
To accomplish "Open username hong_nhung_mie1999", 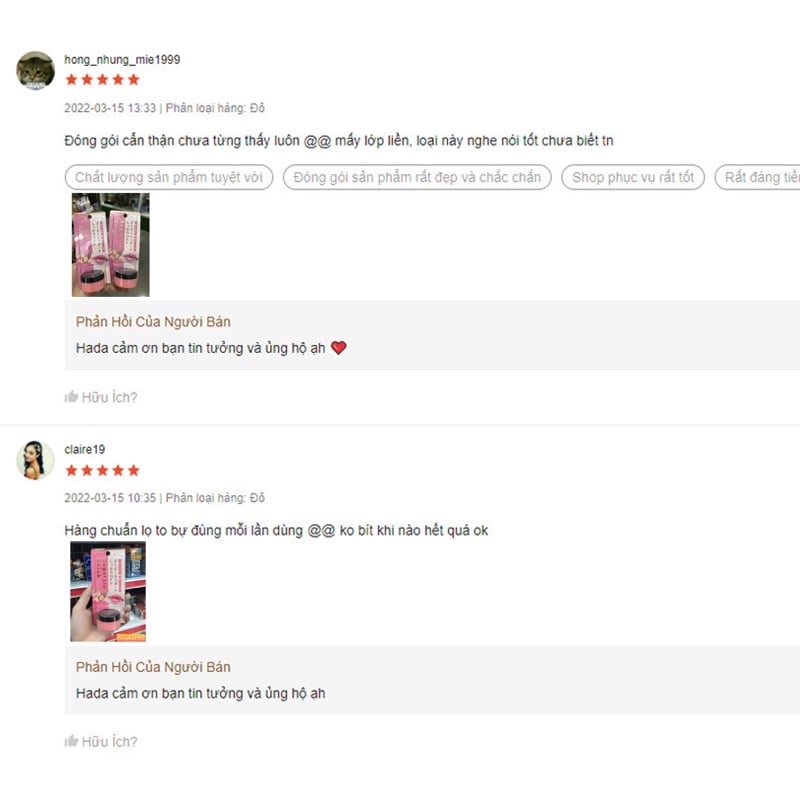I will point(122,60).
